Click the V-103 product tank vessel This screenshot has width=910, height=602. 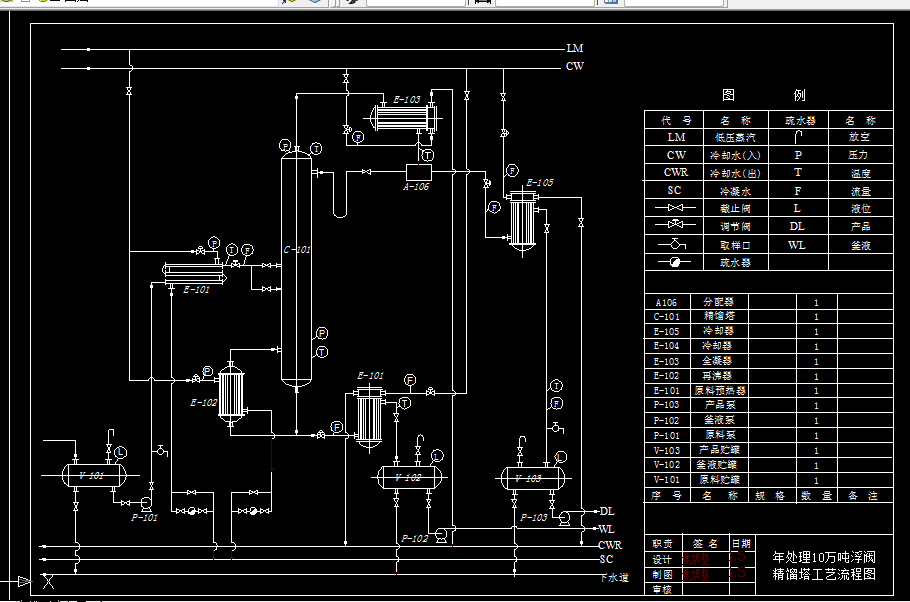pyautogui.click(x=533, y=478)
